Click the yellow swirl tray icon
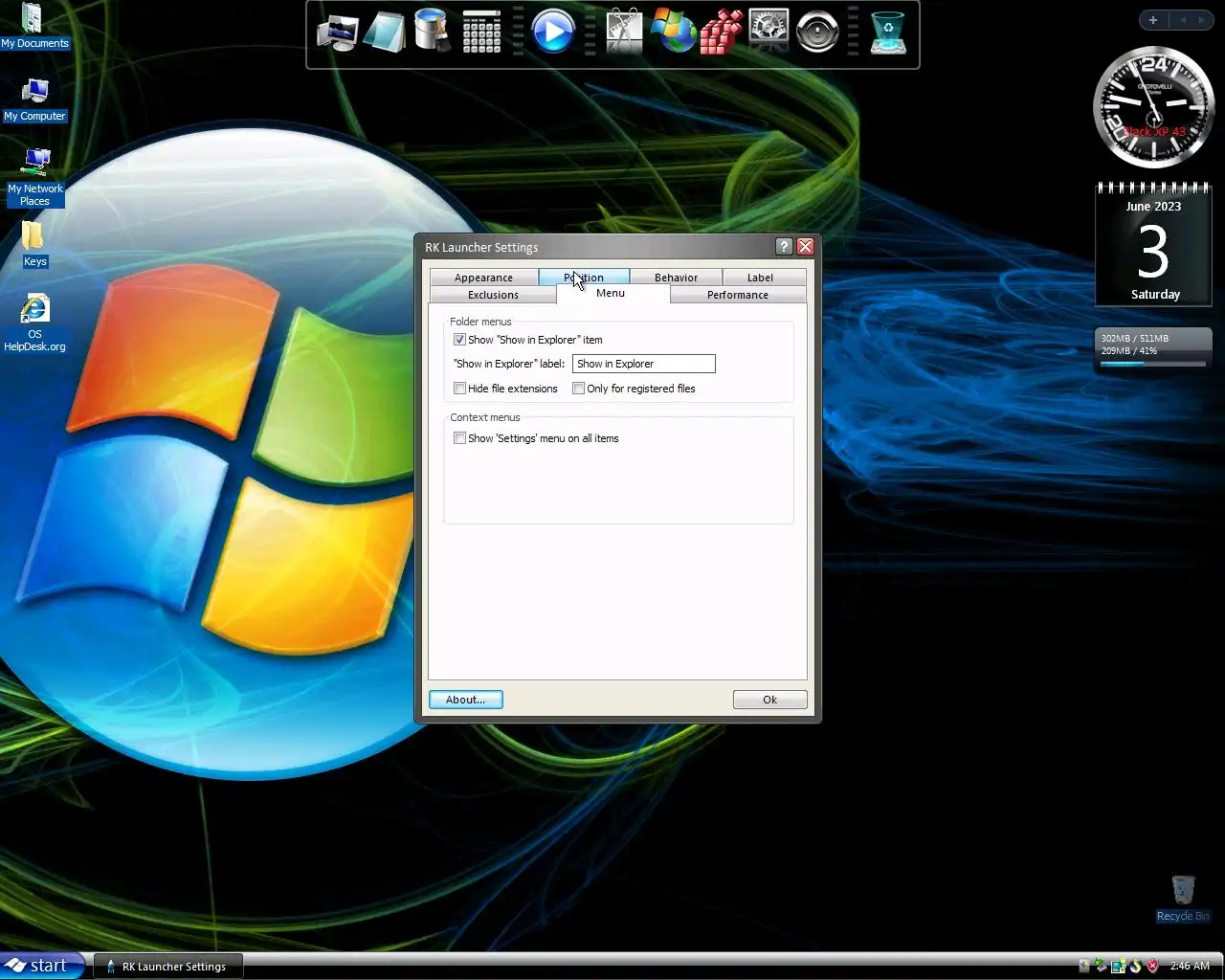The image size is (1225, 980). point(1136,966)
